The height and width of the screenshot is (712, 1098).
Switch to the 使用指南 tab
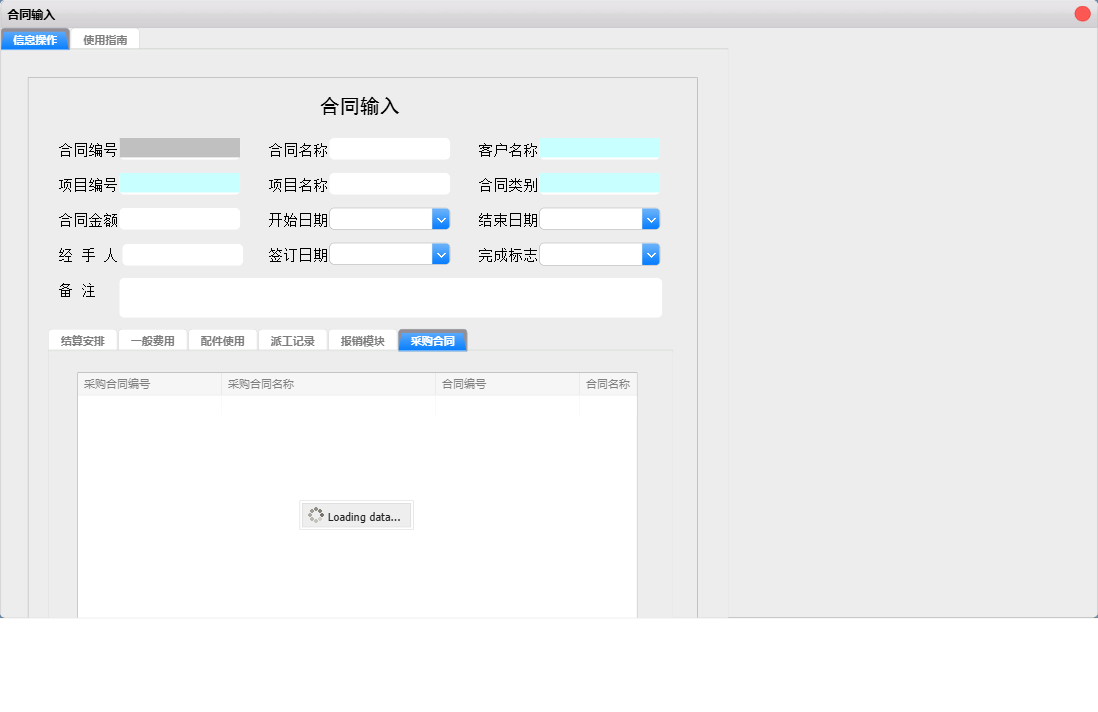105,38
